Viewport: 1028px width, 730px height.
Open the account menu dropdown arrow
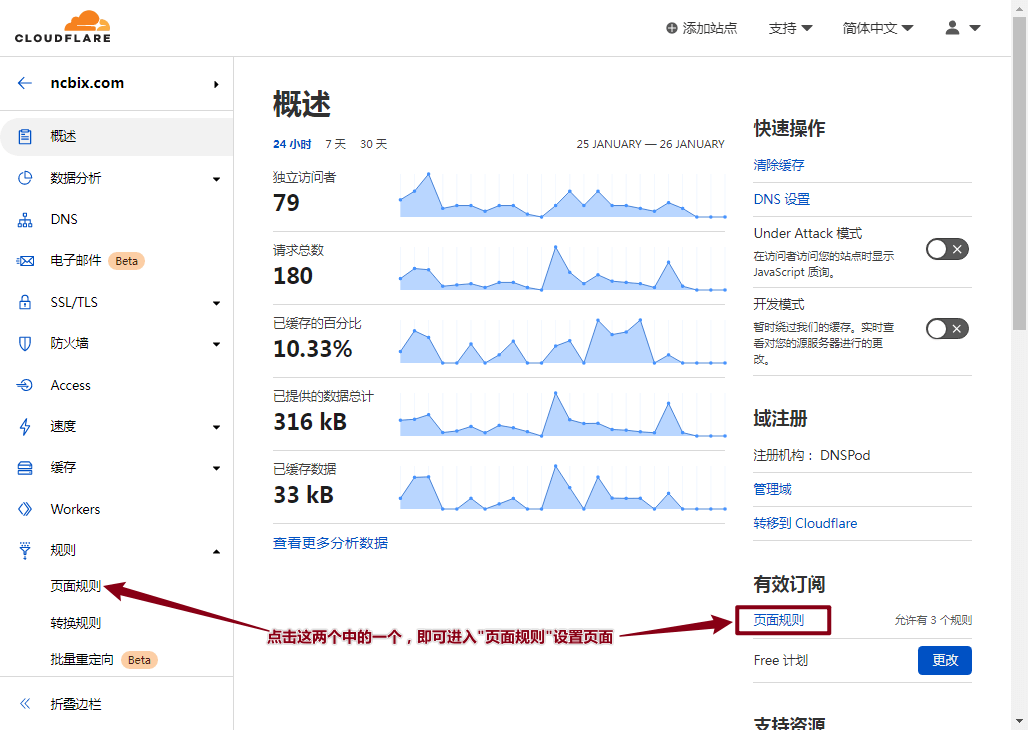click(974, 28)
